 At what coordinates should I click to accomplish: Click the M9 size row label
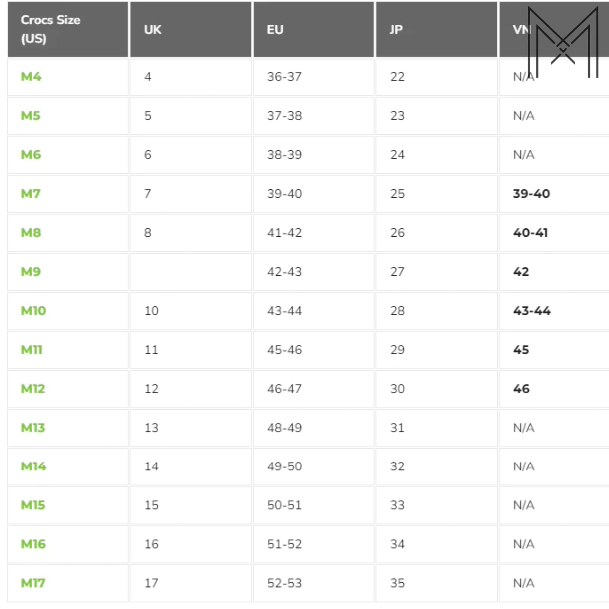(x=31, y=271)
